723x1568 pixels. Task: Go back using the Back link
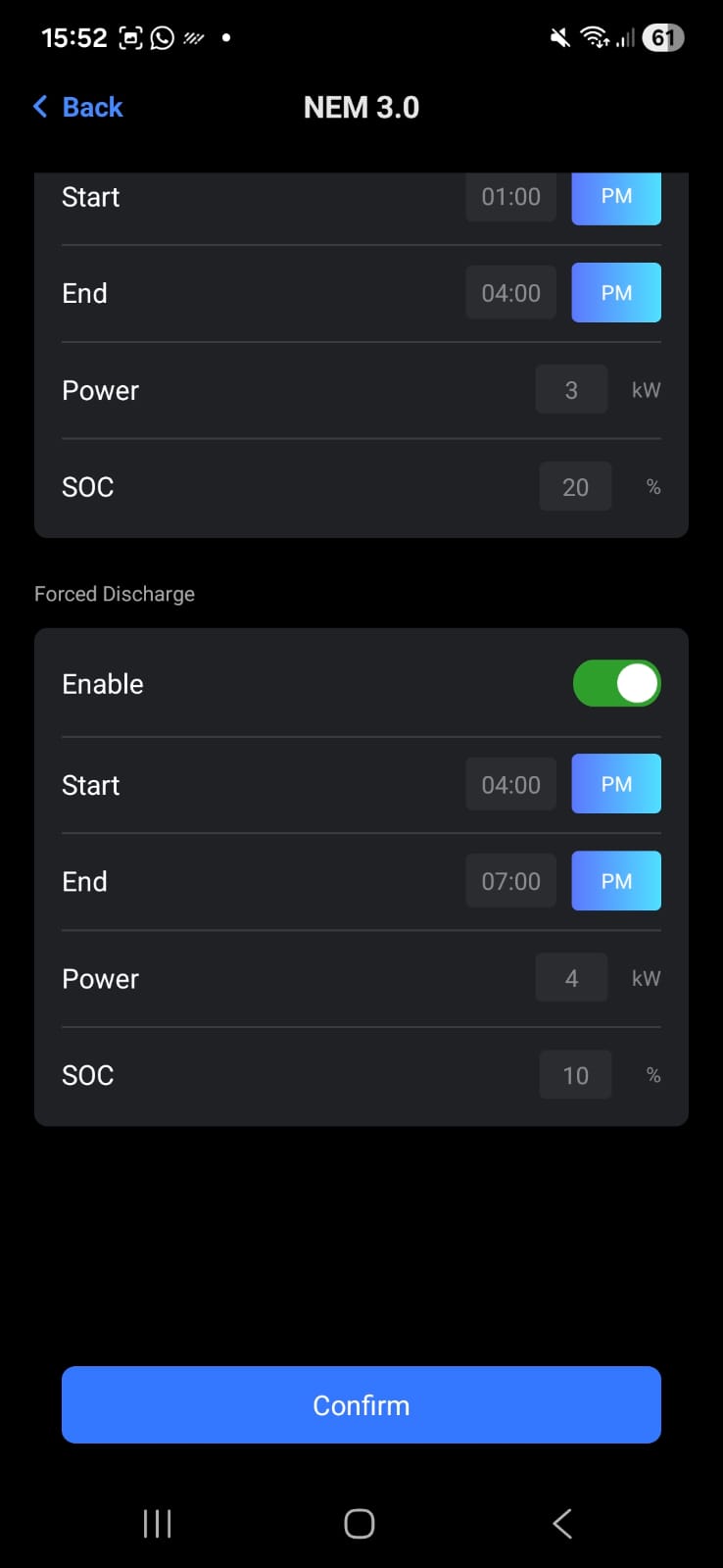[x=92, y=107]
